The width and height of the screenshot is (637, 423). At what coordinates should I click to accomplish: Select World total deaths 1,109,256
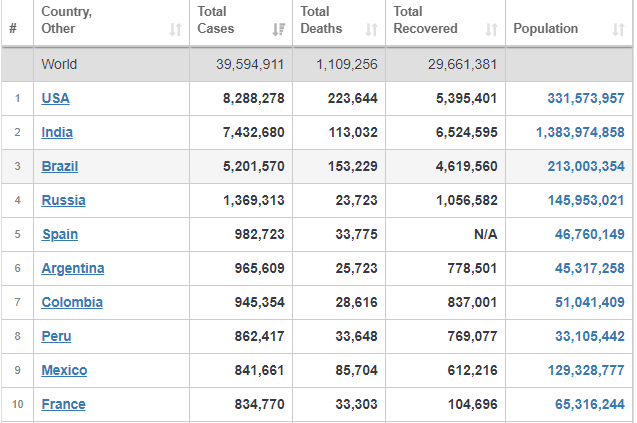click(347, 64)
